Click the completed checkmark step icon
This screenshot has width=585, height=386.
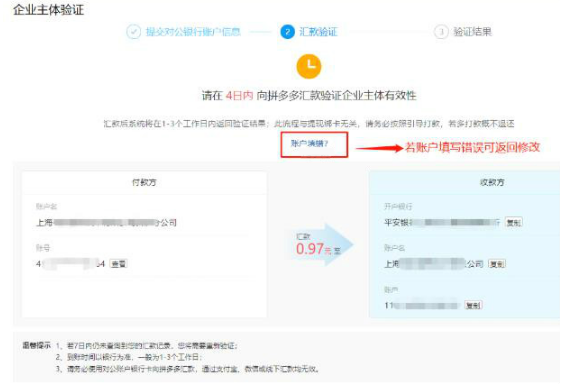pyautogui.click(x=134, y=32)
